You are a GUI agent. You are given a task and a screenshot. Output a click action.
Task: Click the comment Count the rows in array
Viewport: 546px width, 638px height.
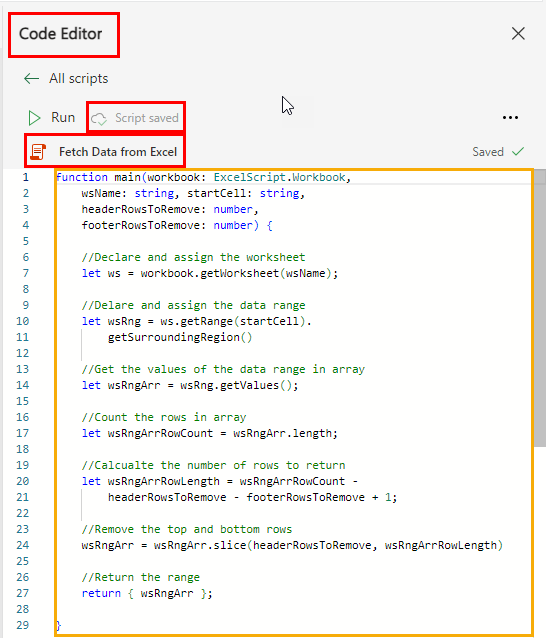[164, 417]
